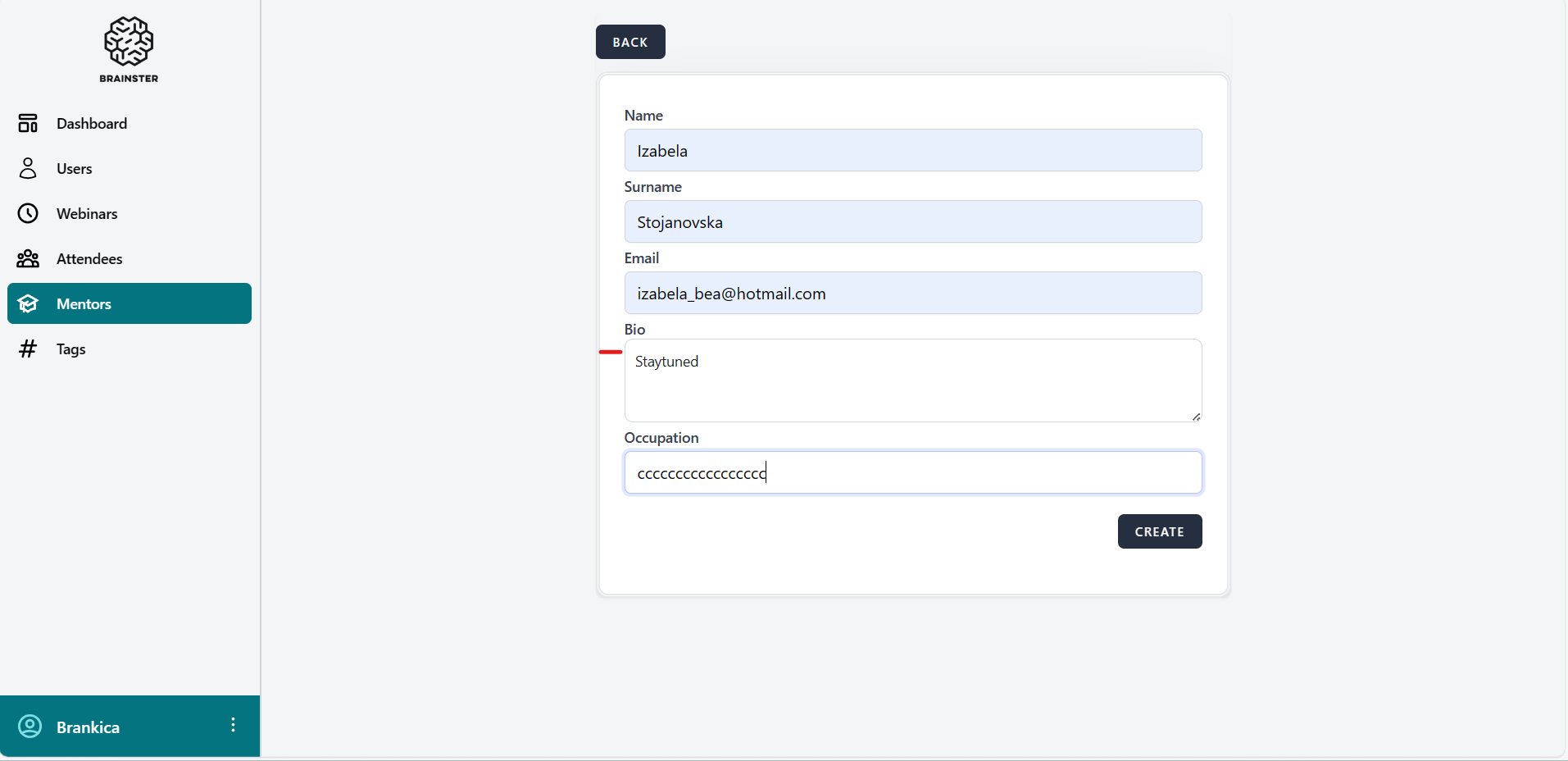Select Tags in the sidebar

coord(71,349)
